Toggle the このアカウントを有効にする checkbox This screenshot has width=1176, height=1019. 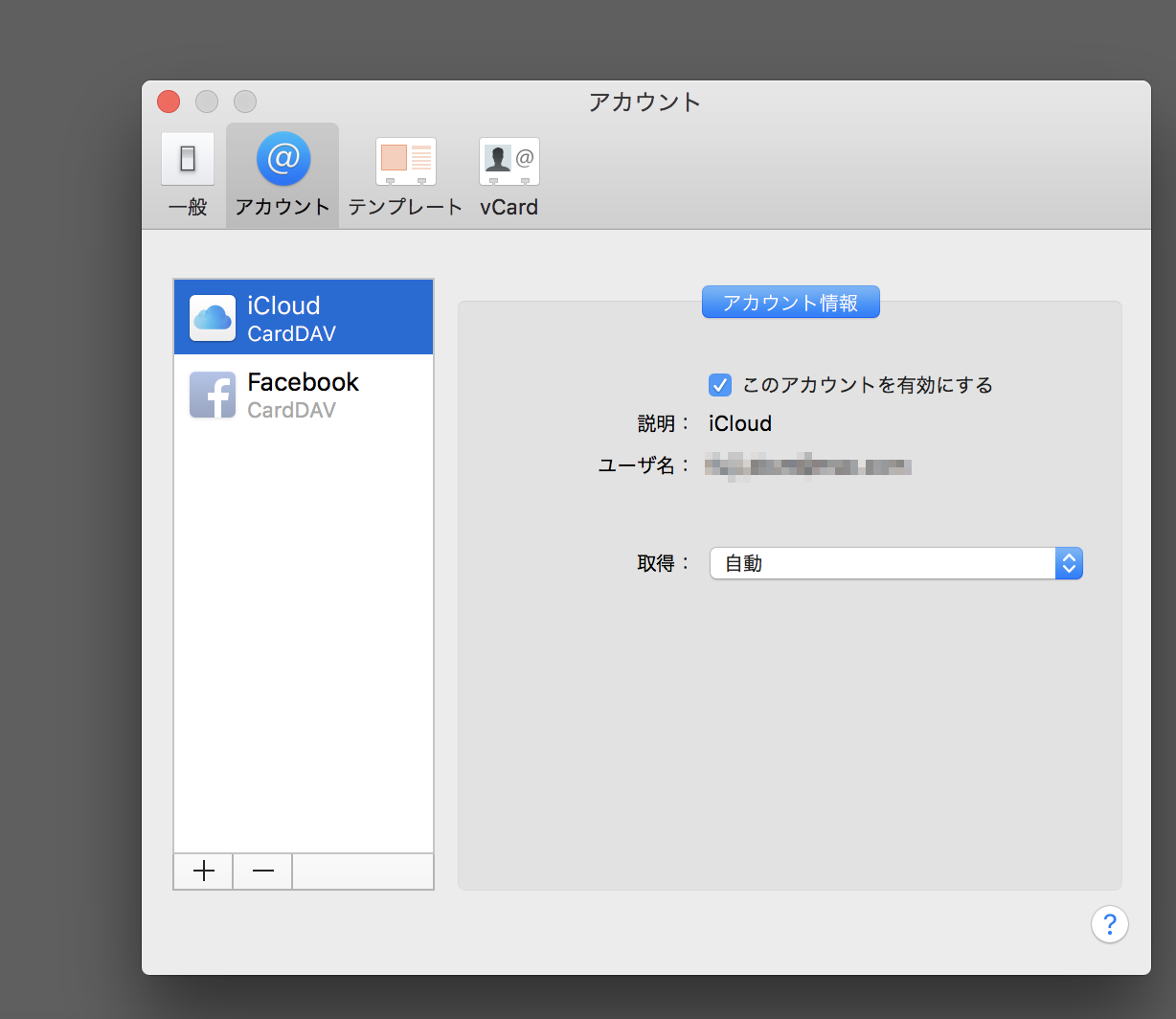tap(719, 385)
